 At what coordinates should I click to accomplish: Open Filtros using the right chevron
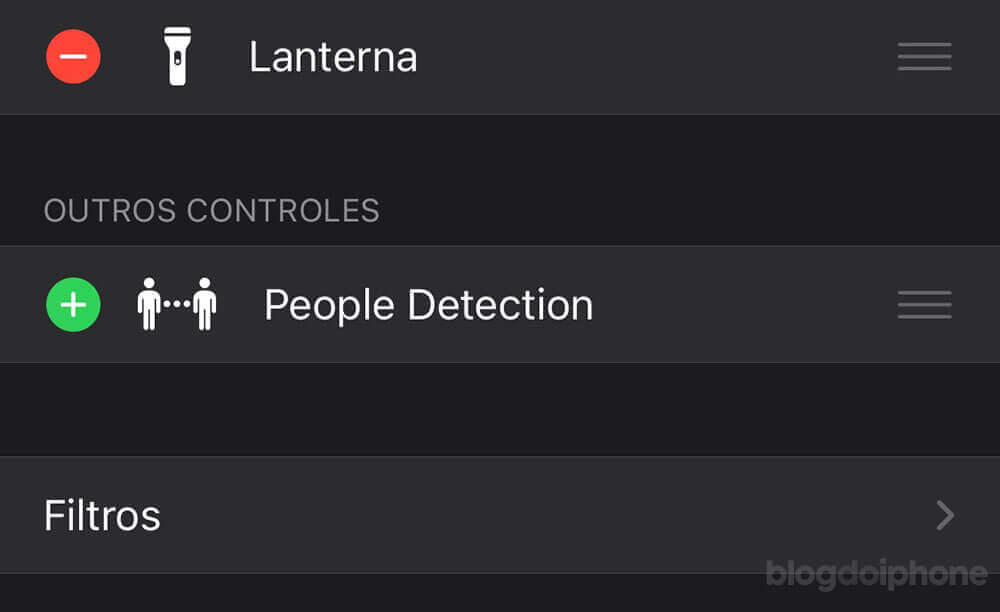click(x=945, y=515)
